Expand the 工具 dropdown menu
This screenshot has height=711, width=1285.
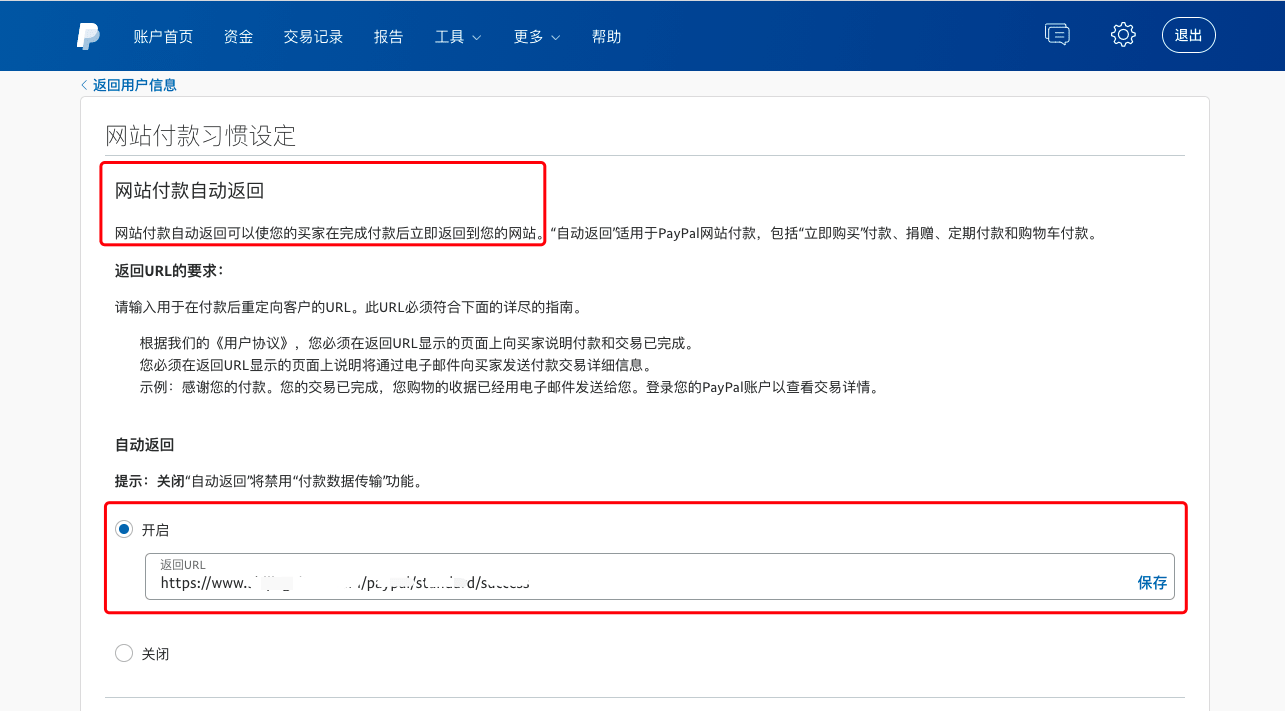click(458, 36)
